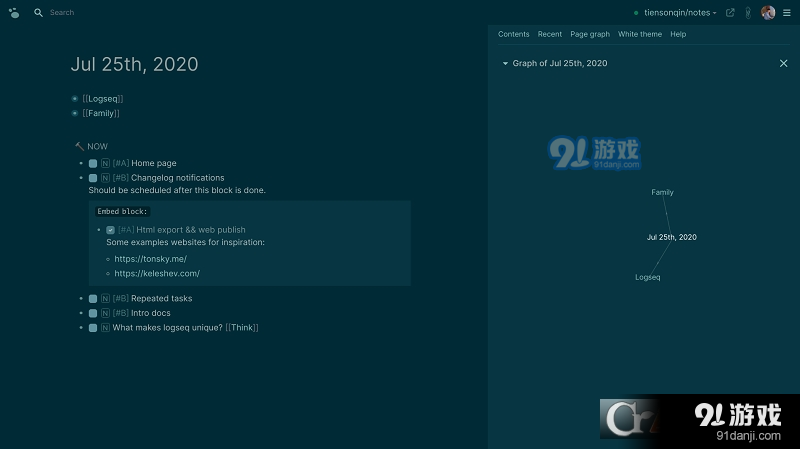Click the NOW section heading
The width and height of the screenshot is (800, 449).
click(97, 146)
